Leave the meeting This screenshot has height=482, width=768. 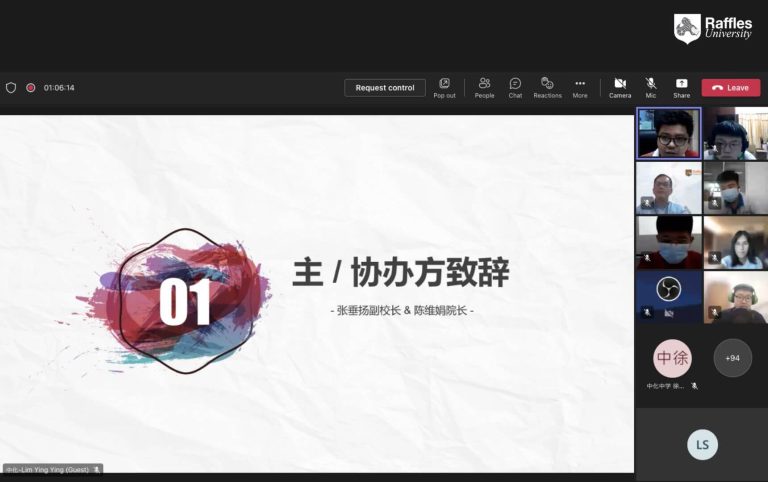coord(730,88)
